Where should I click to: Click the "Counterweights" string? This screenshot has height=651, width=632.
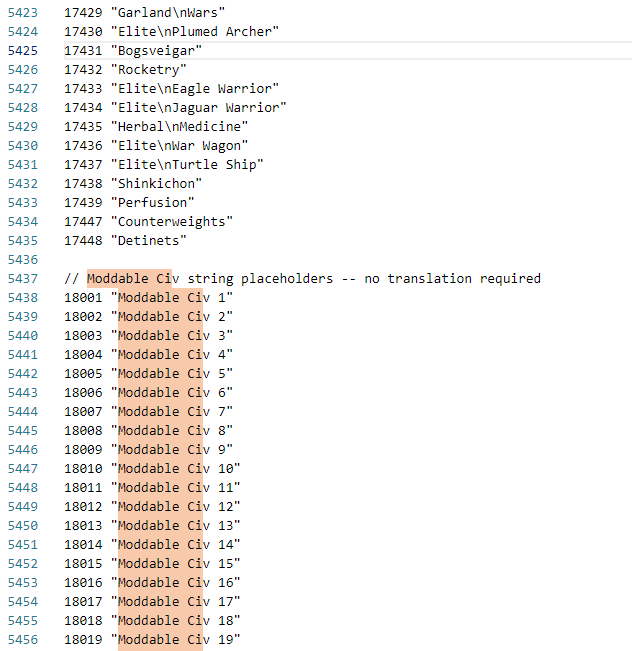click(172, 221)
